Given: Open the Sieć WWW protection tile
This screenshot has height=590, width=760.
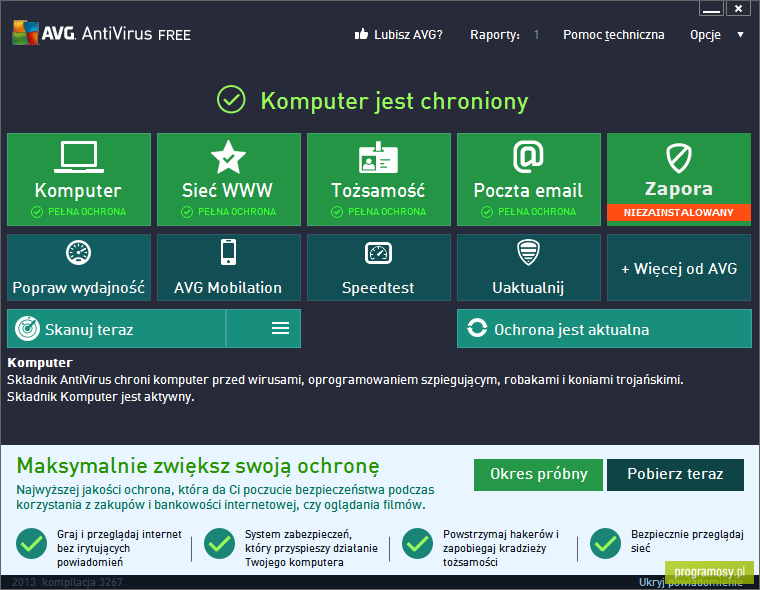Looking at the screenshot, I should click(229, 179).
